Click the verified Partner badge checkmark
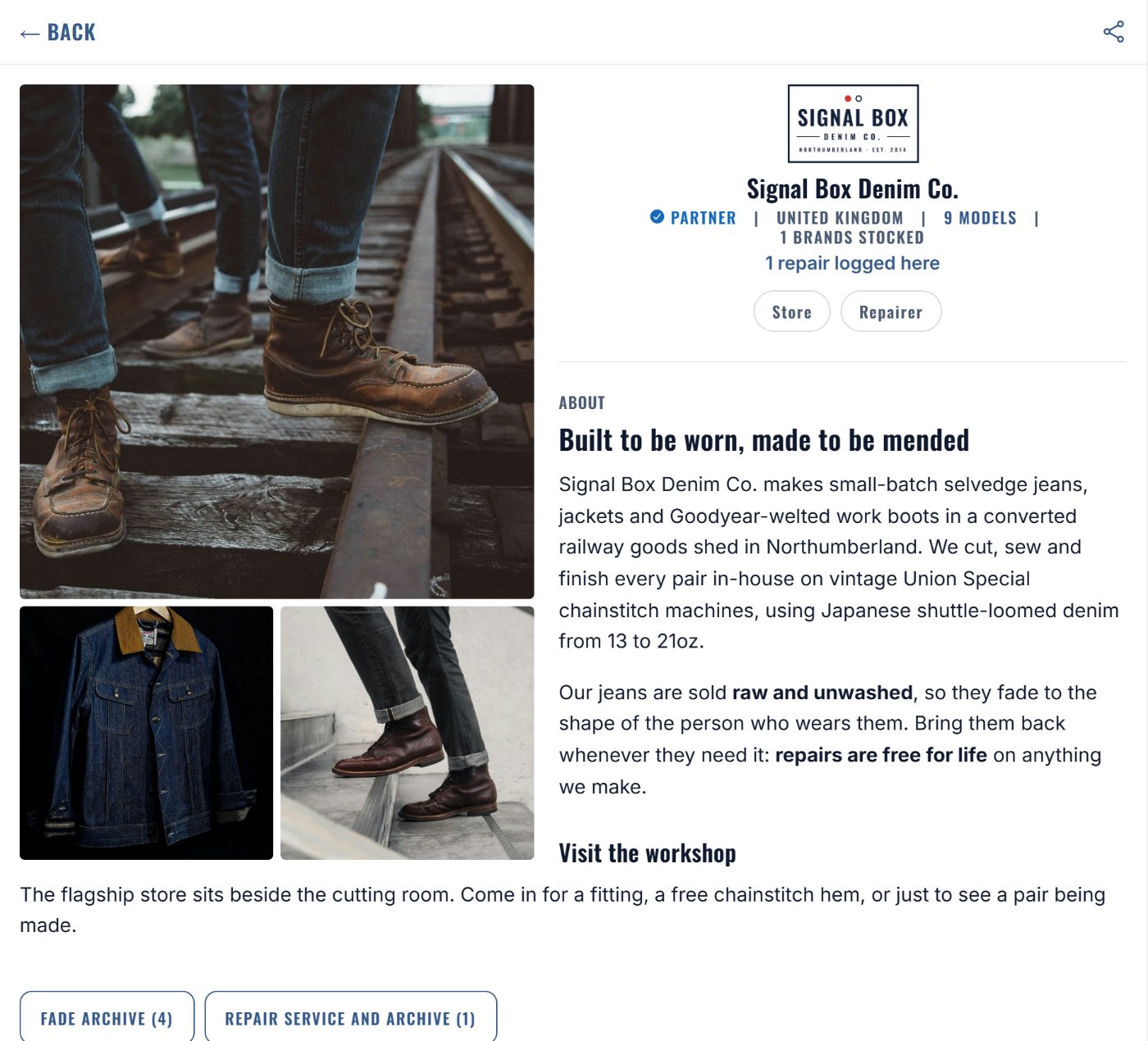Screen dimensions: 1148x1041 click(x=657, y=217)
